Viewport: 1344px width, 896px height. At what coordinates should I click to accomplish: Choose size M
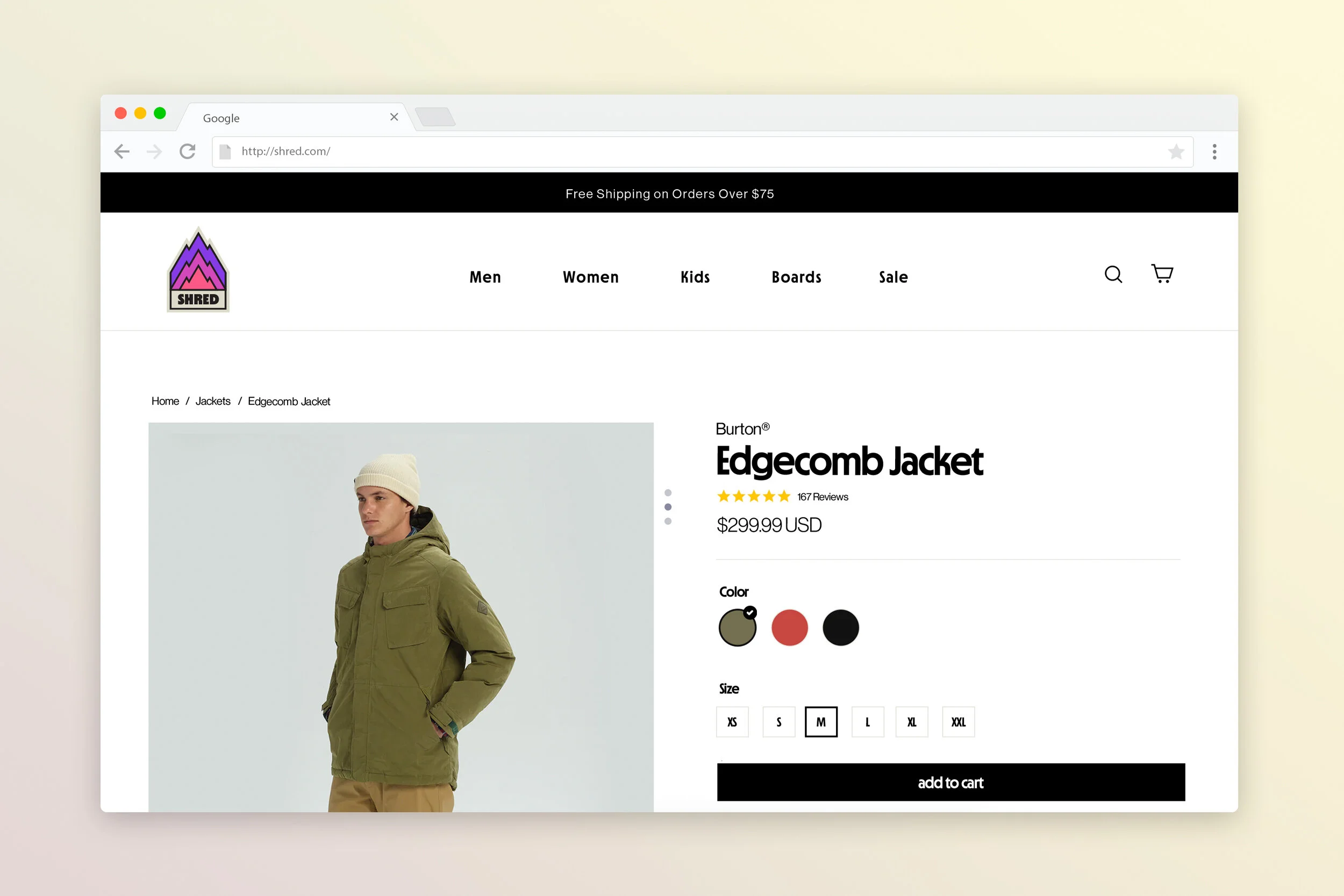click(x=821, y=722)
